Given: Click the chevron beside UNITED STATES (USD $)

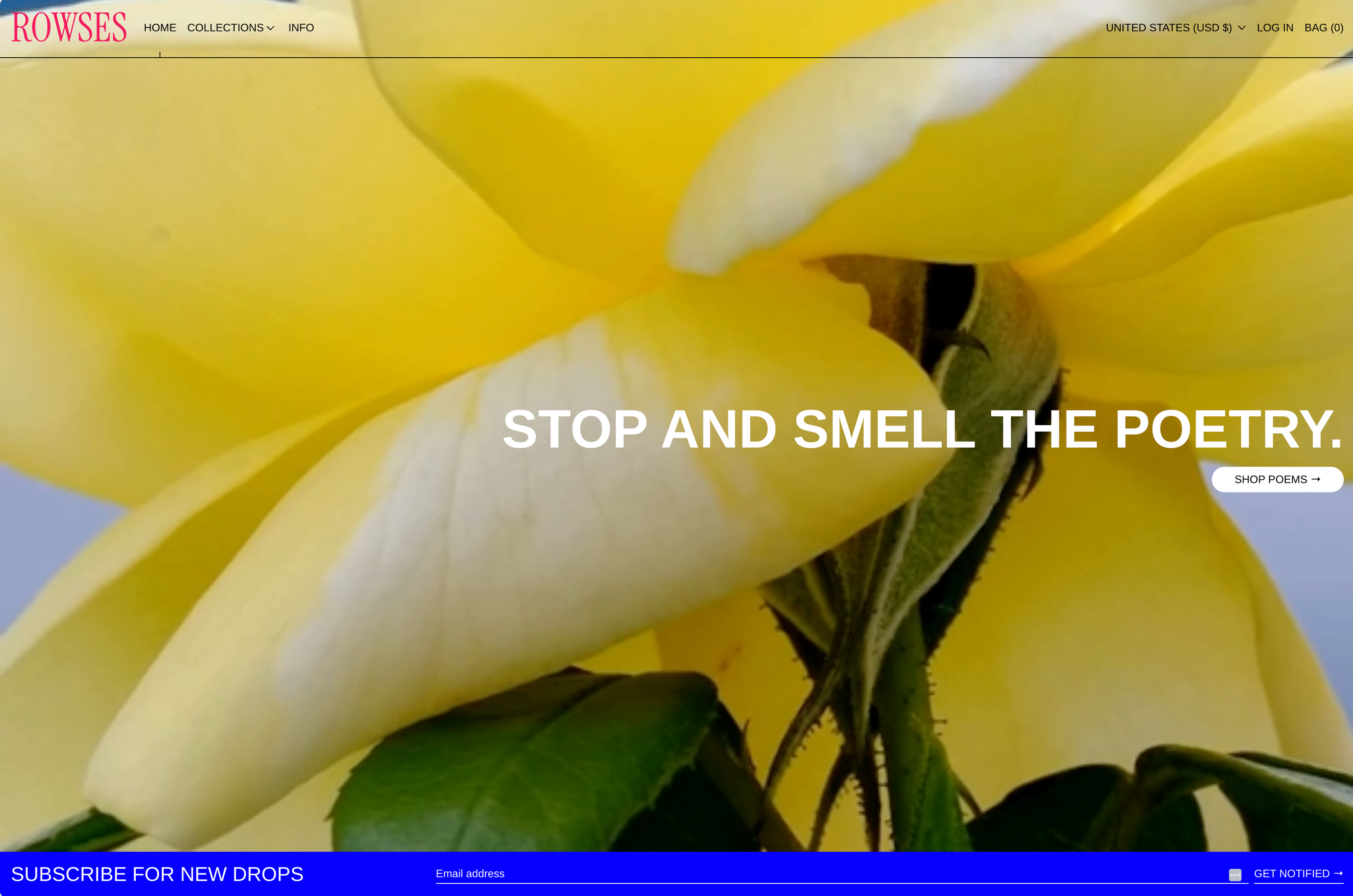Looking at the screenshot, I should (x=1242, y=28).
